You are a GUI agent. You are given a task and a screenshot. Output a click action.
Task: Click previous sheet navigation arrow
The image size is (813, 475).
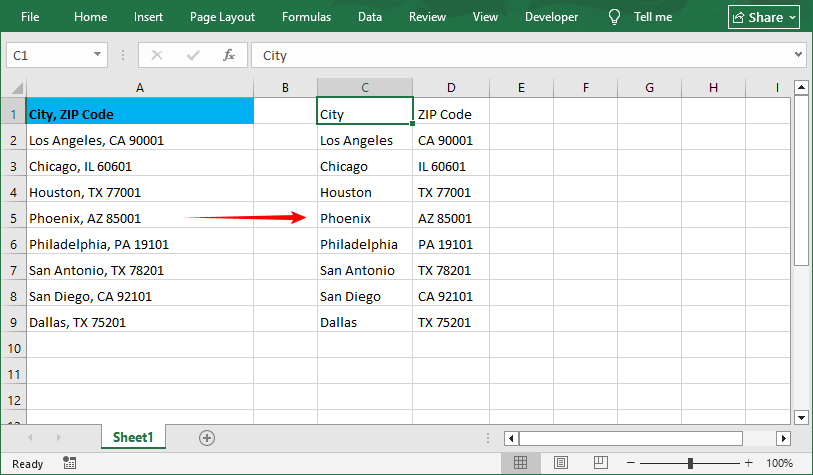pyautogui.click(x=30, y=438)
